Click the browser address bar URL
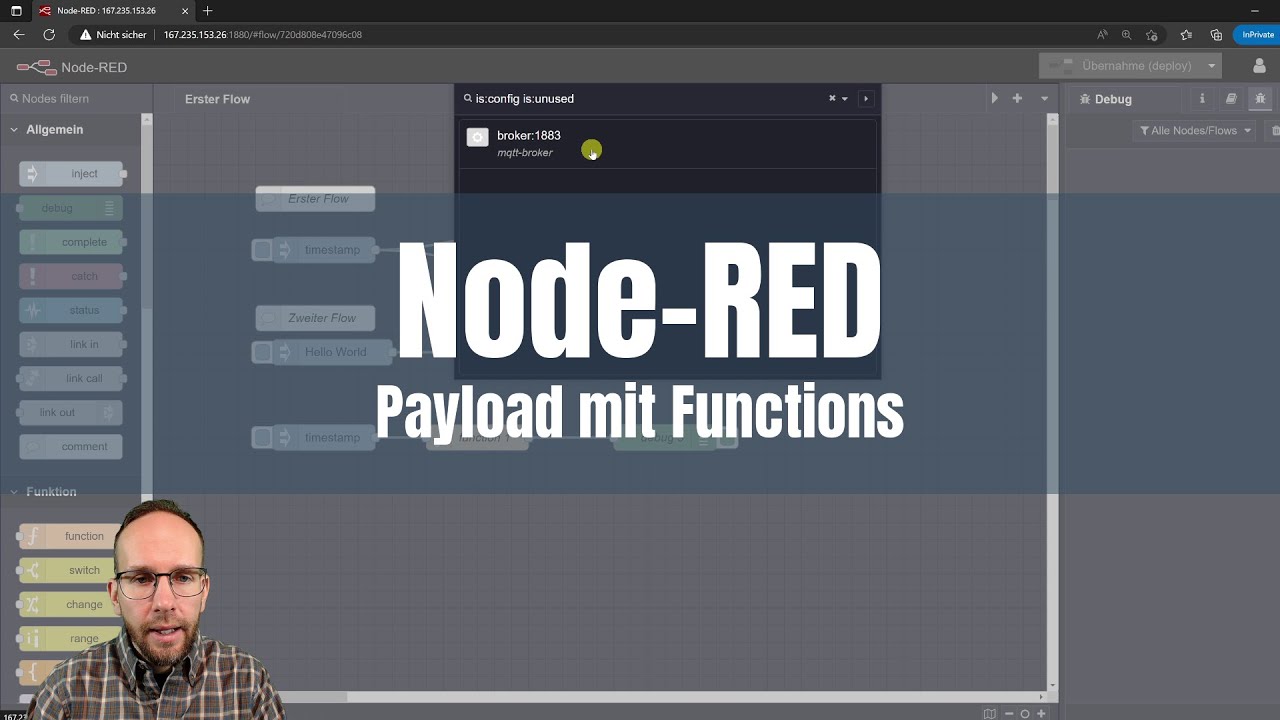 (263, 34)
